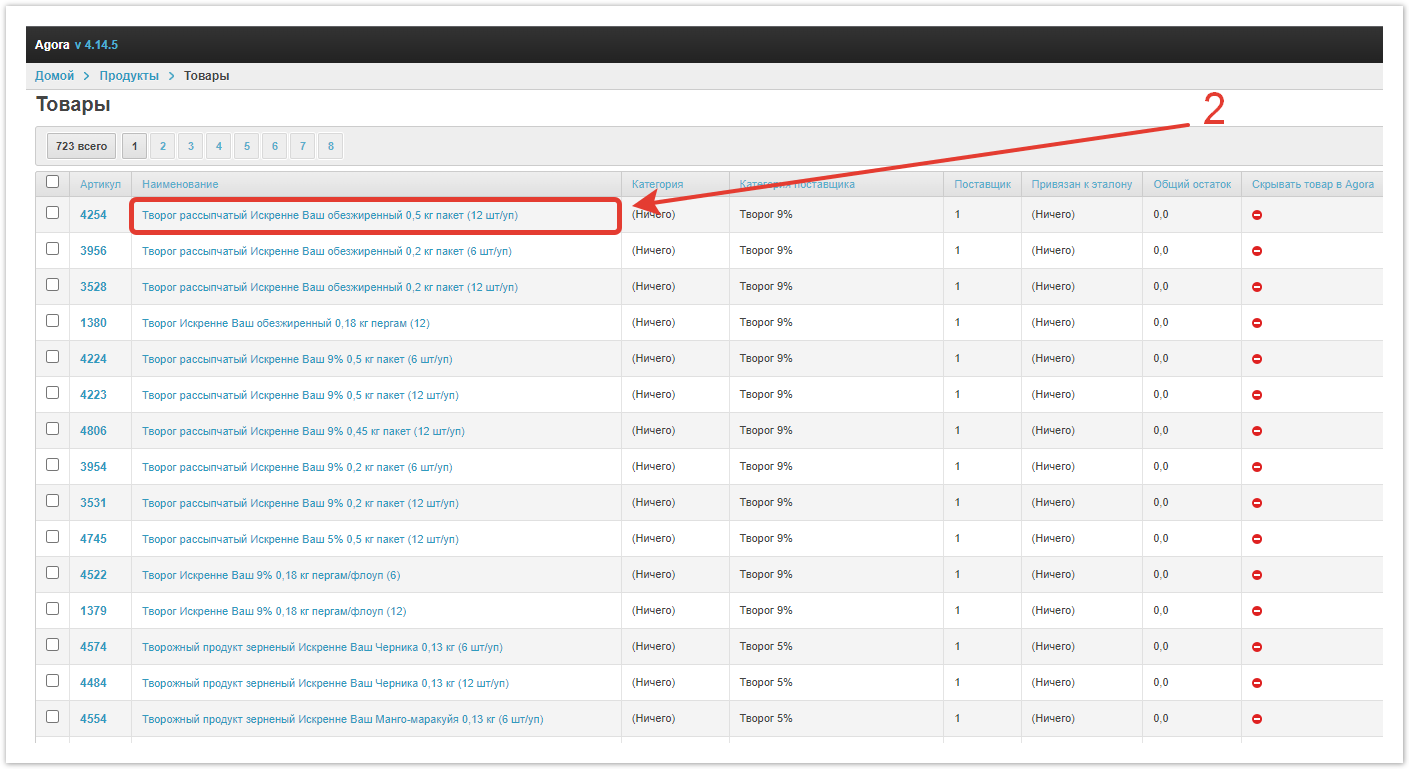Click red hide icon for article 4574
Viewport: 1409px width, 769px height.
(1257, 647)
